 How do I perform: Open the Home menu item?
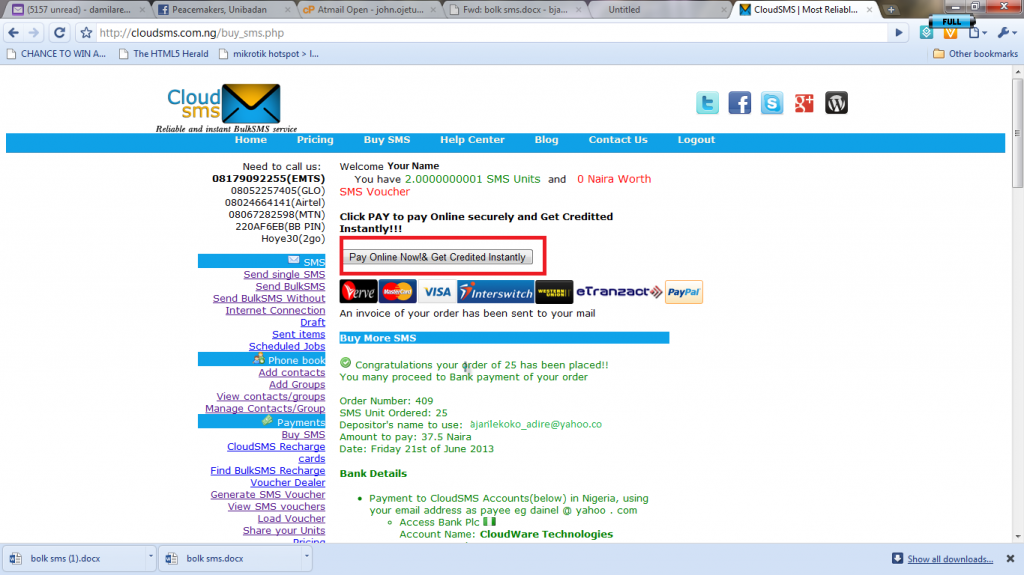click(251, 140)
